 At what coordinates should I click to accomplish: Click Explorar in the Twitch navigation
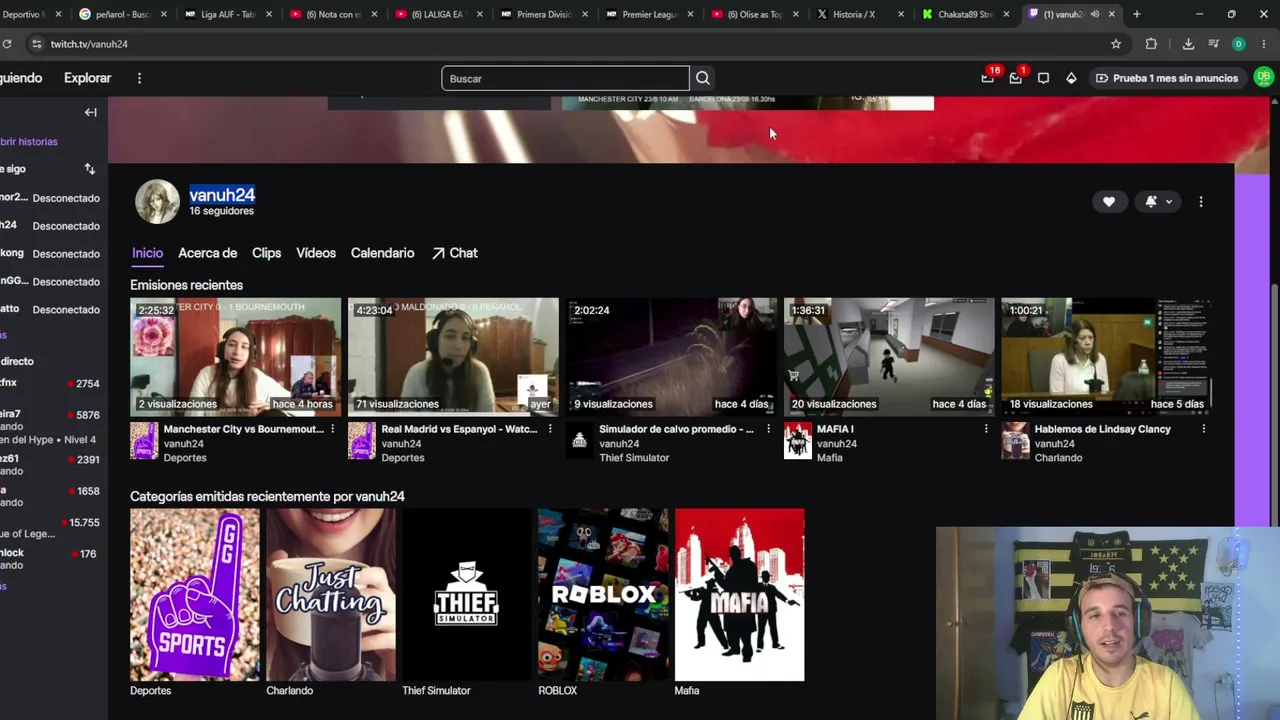click(88, 78)
